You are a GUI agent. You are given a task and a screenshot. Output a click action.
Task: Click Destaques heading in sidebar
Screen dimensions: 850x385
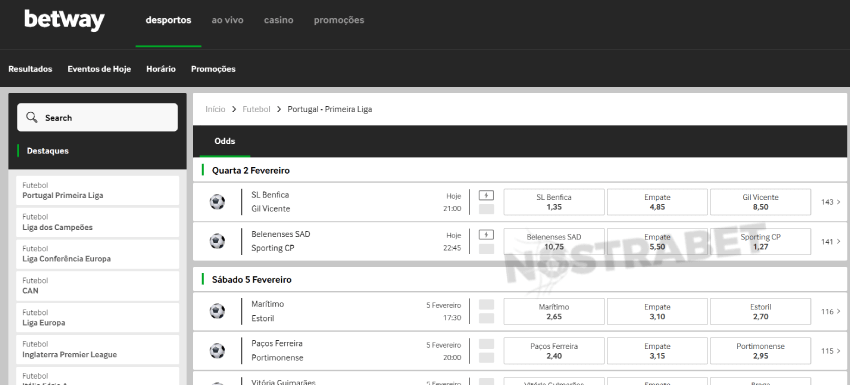(48, 151)
